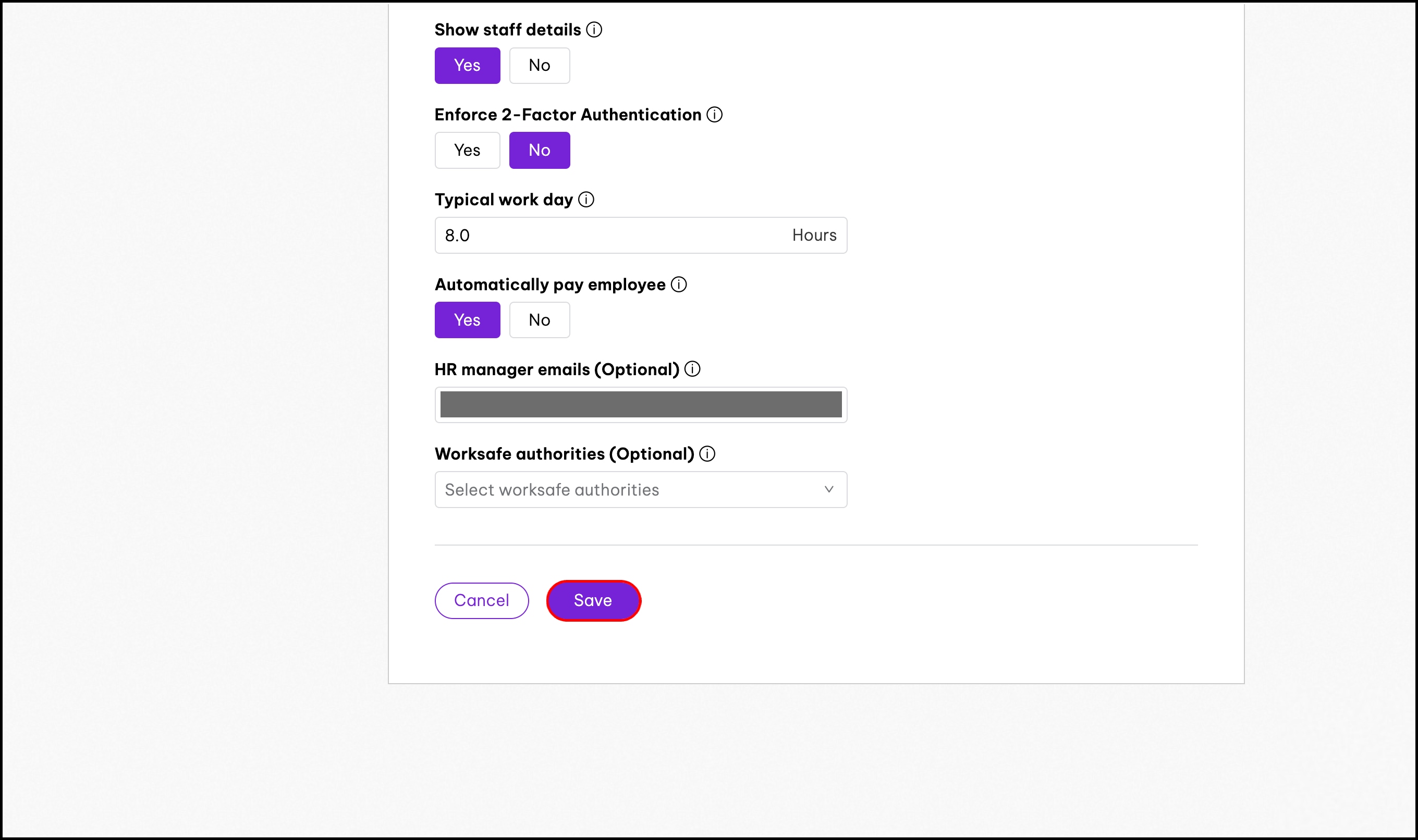Click the Cancel button

(x=481, y=601)
